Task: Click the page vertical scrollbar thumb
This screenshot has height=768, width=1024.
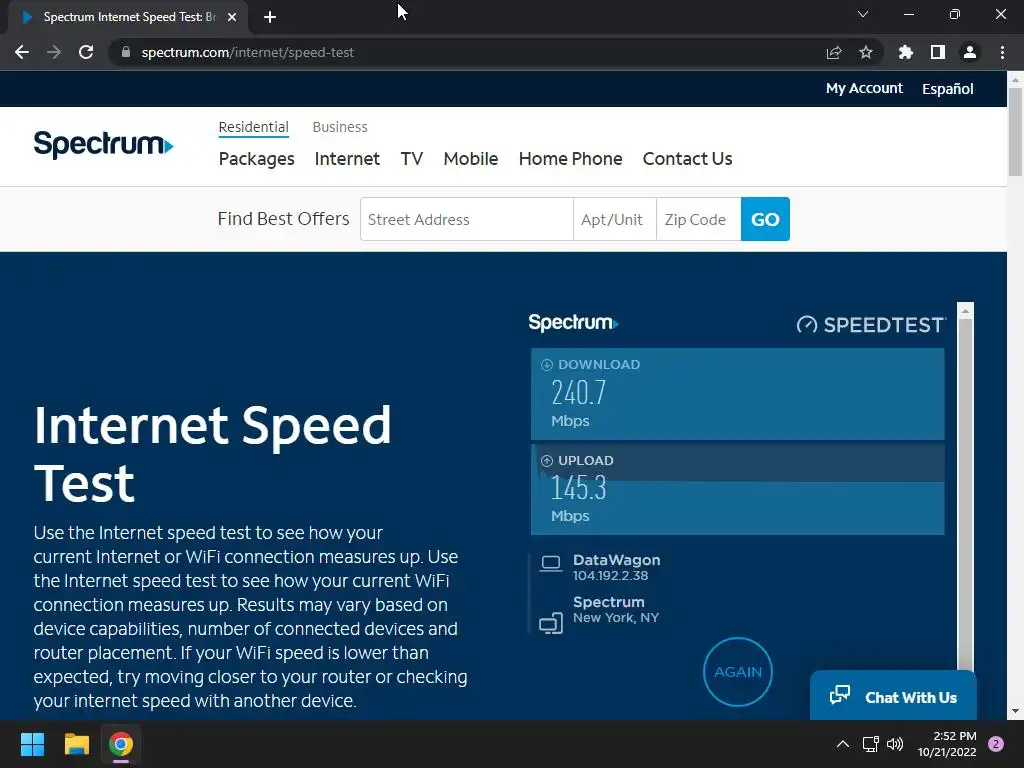Action: click(x=1015, y=131)
